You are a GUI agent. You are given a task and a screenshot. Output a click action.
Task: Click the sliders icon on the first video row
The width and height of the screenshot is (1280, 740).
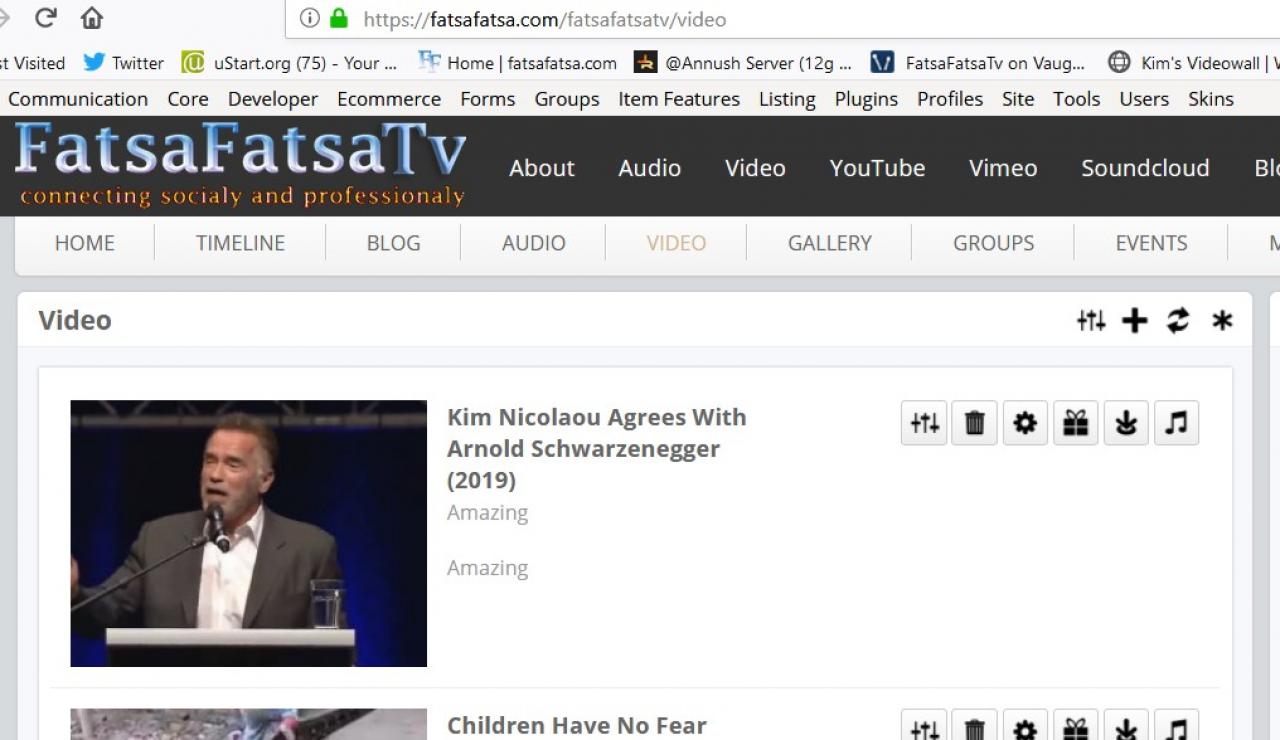pyautogui.click(x=924, y=424)
